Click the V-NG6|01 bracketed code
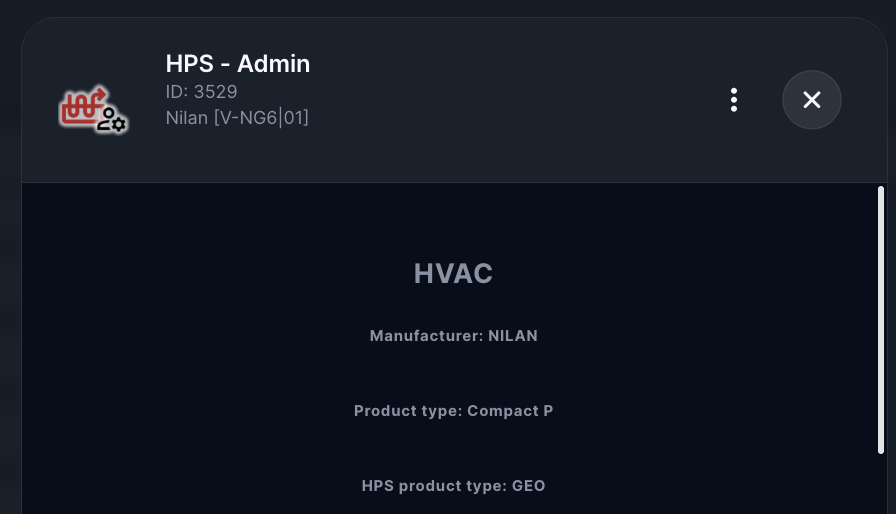 click(x=261, y=118)
